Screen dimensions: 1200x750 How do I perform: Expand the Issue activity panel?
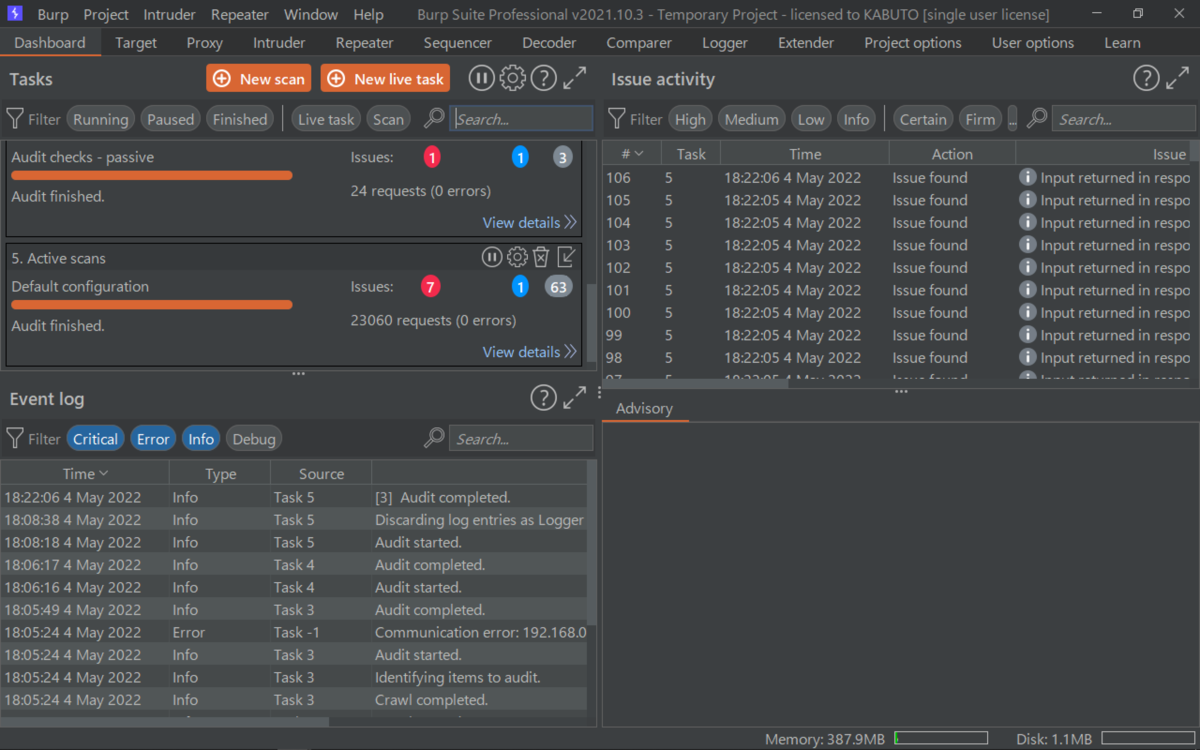pyautogui.click(x=1178, y=79)
